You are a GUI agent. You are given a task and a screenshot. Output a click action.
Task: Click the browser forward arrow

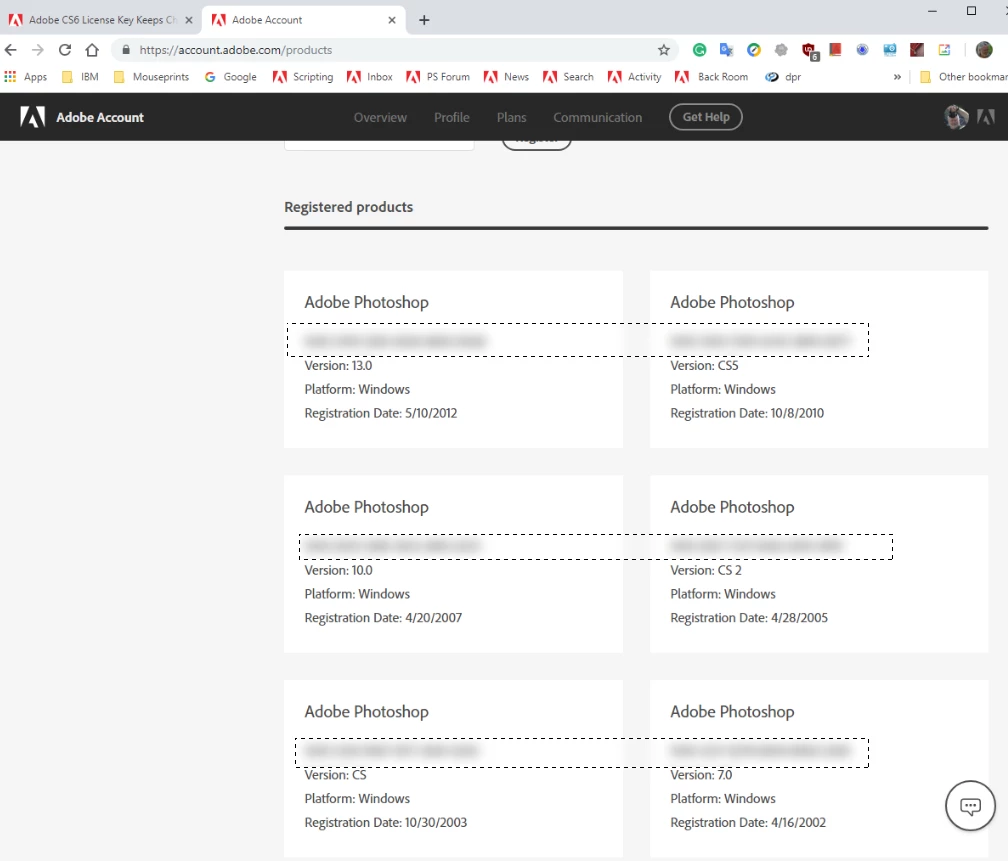(38, 50)
